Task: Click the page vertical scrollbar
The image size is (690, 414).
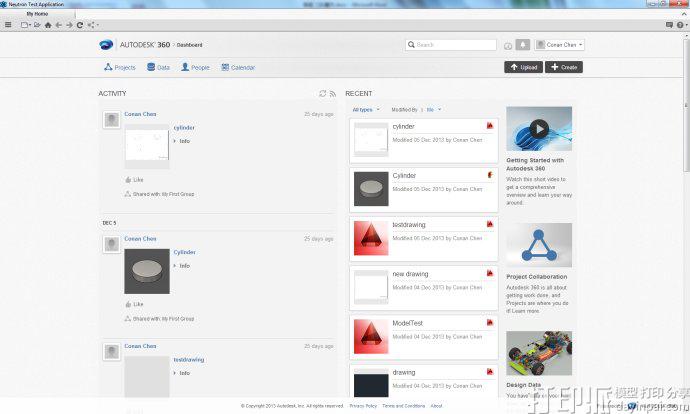Action: pyautogui.click(x=686, y=106)
